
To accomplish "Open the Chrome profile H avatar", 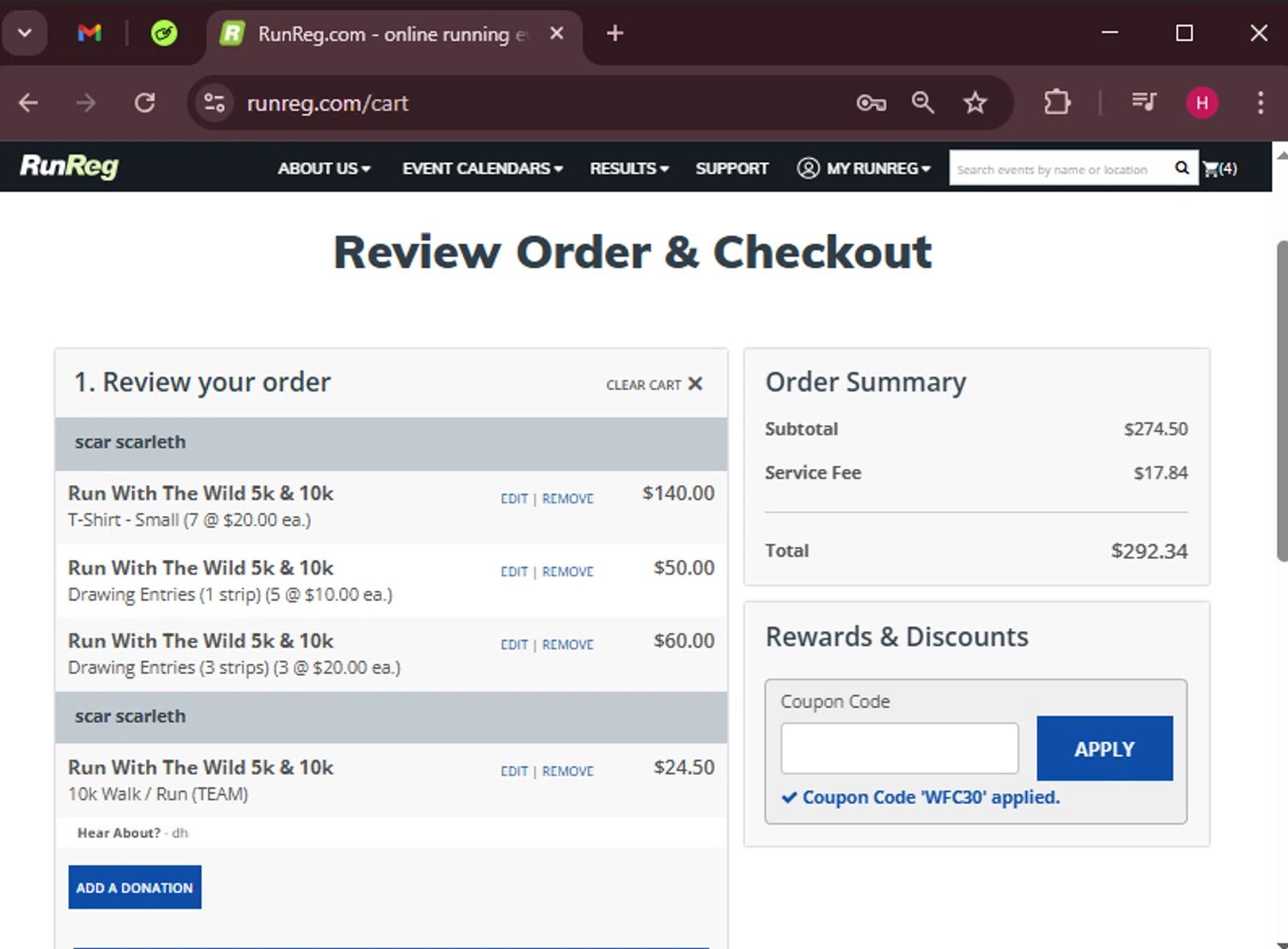I will pyautogui.click(x=1202, y=103).
